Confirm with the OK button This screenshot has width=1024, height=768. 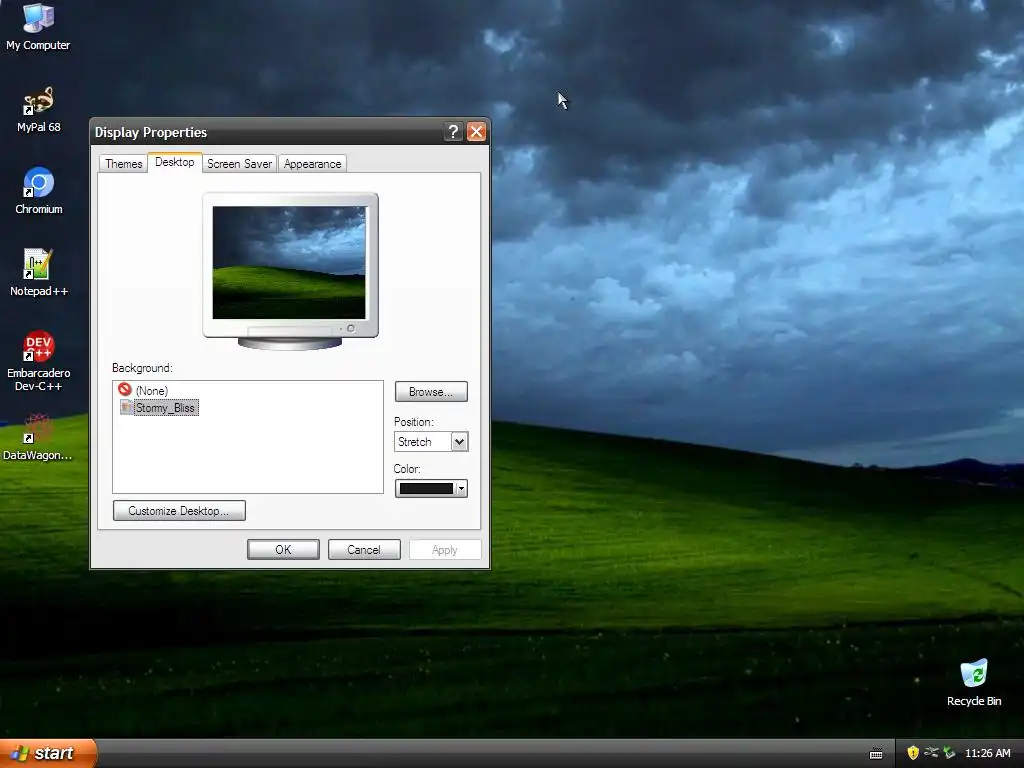click(x=283, y=550)
